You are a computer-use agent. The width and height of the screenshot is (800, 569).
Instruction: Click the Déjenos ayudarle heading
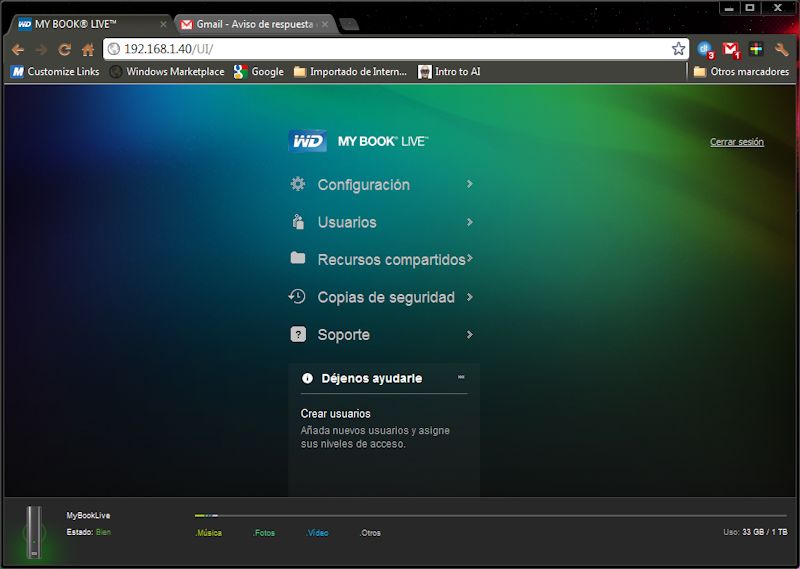(x=371, y=378)
